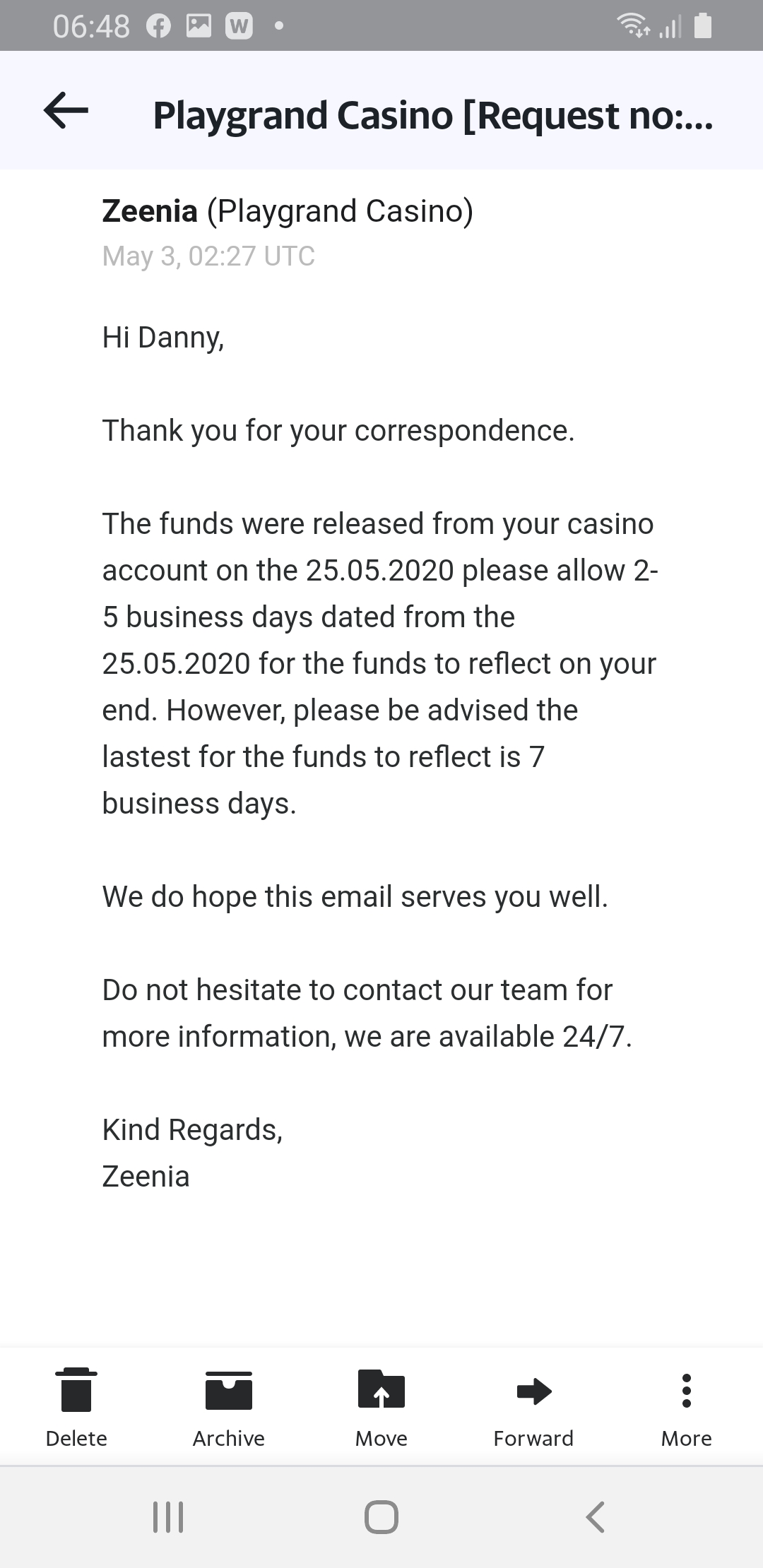Open the More options three-dot menu
The height and width of the screenshot is (1568, 763).
(x=686, y=1390)
